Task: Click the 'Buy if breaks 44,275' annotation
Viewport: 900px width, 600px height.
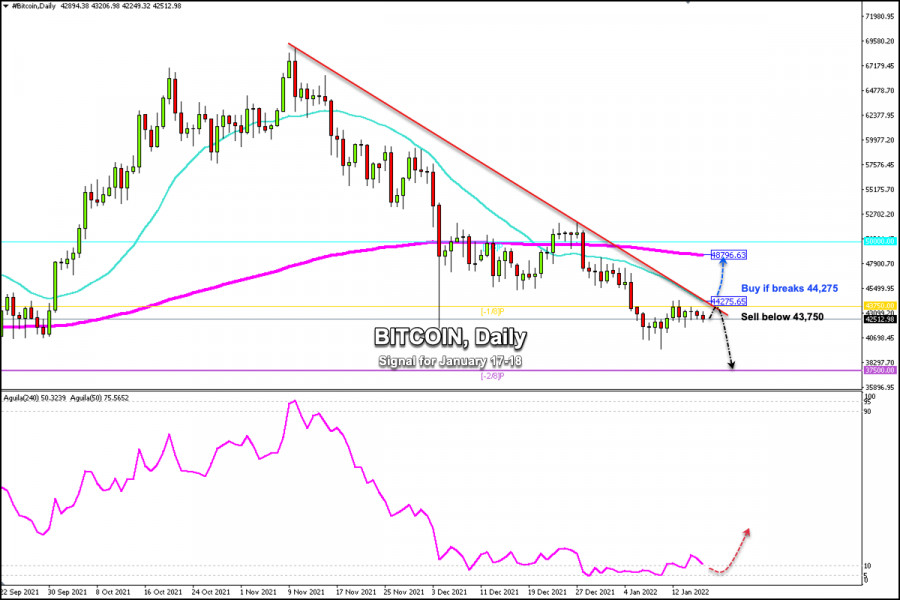Action: pyautogui.click(x=789, y=289)
